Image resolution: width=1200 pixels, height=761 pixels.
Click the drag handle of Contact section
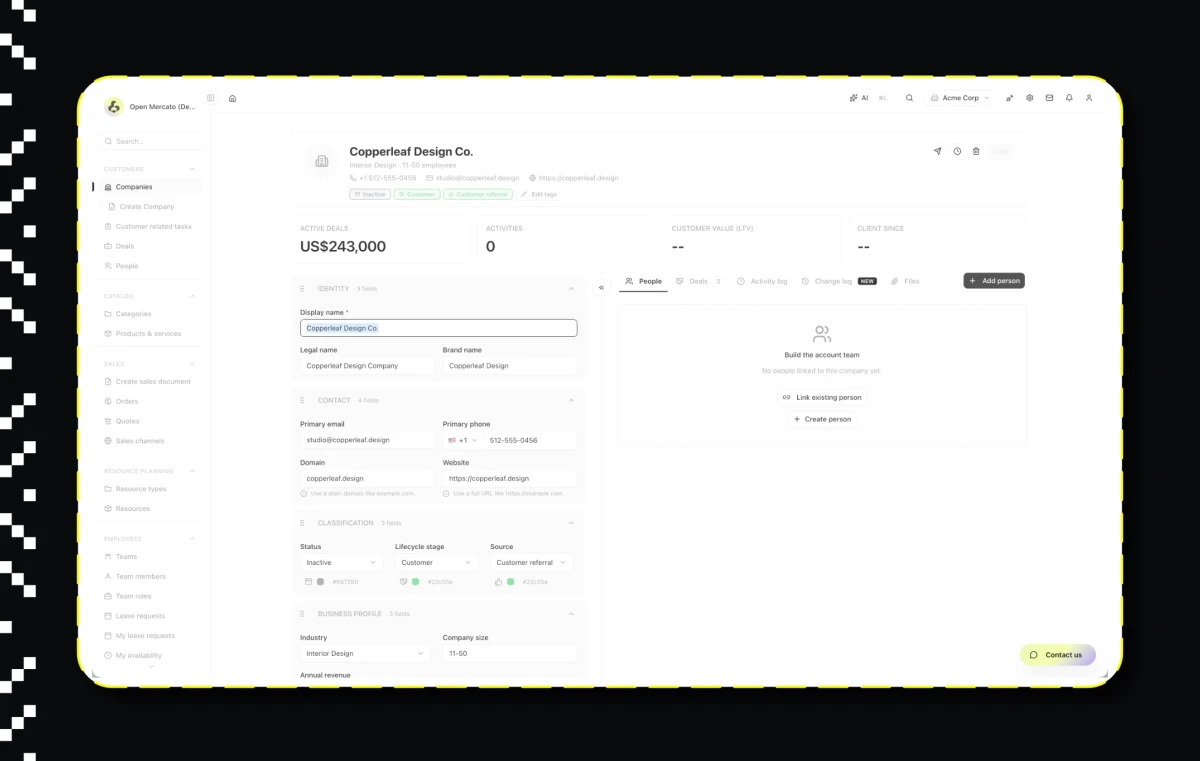pos(302,400)
